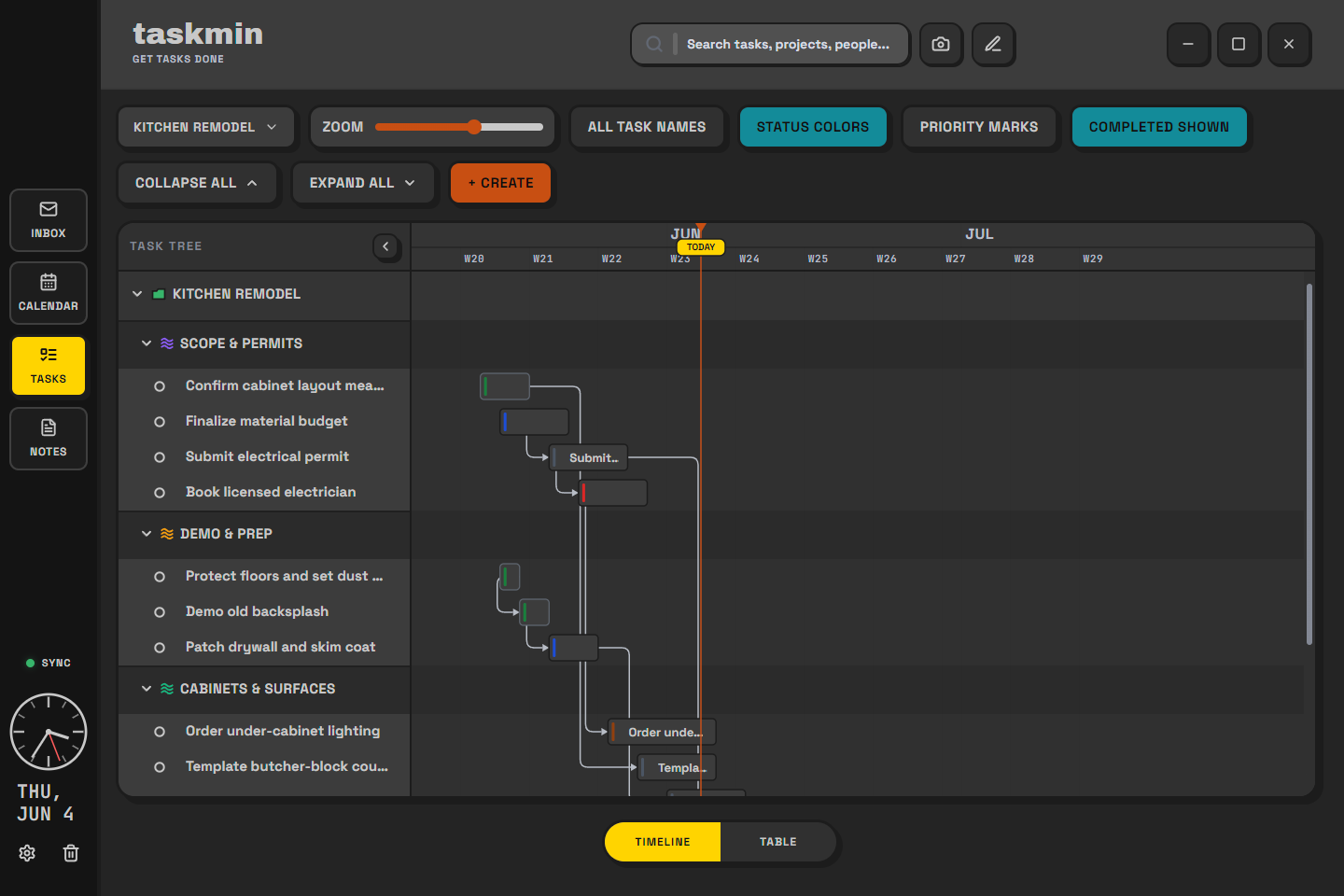Click the Demo & Prep orange wave icon
The image size is (1344, 896).
[167, 534]
